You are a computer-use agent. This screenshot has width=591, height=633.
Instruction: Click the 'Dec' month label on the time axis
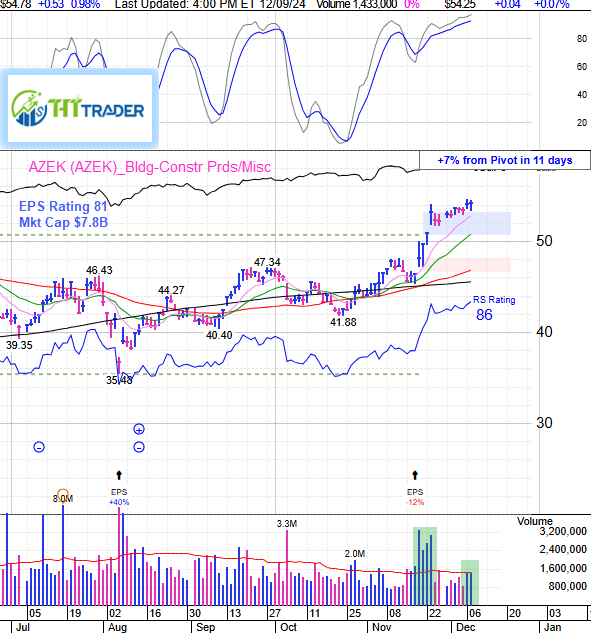(x=465, y=627)
